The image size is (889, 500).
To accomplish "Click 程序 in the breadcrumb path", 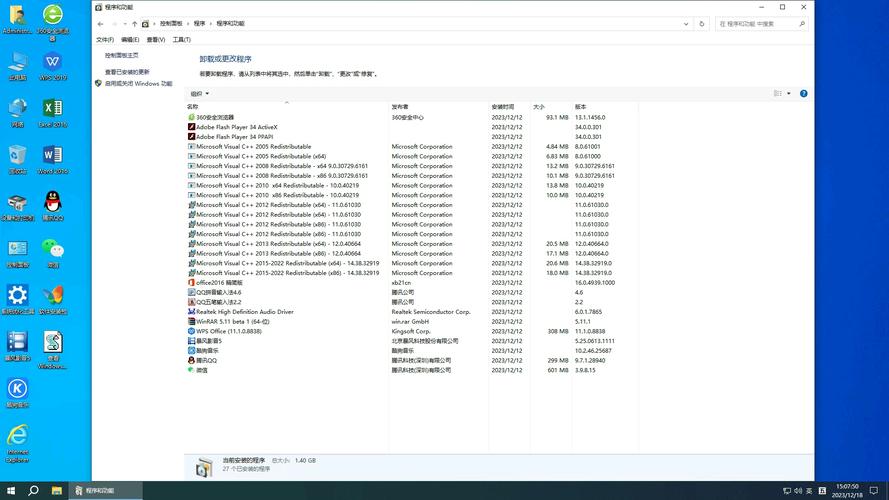I will [200, 24].
